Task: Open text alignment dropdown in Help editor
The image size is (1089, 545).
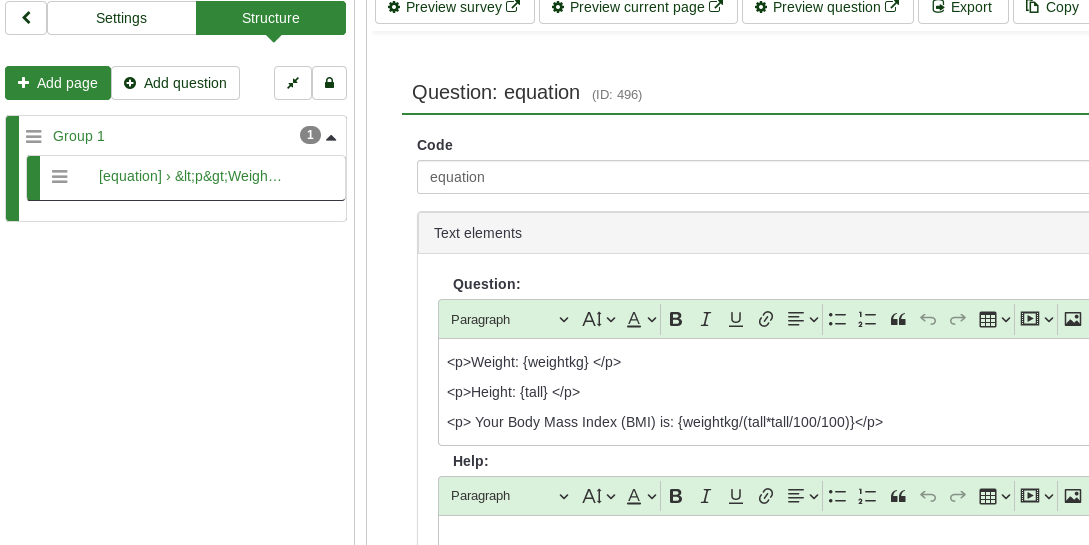Action: (x=802, y=496)
